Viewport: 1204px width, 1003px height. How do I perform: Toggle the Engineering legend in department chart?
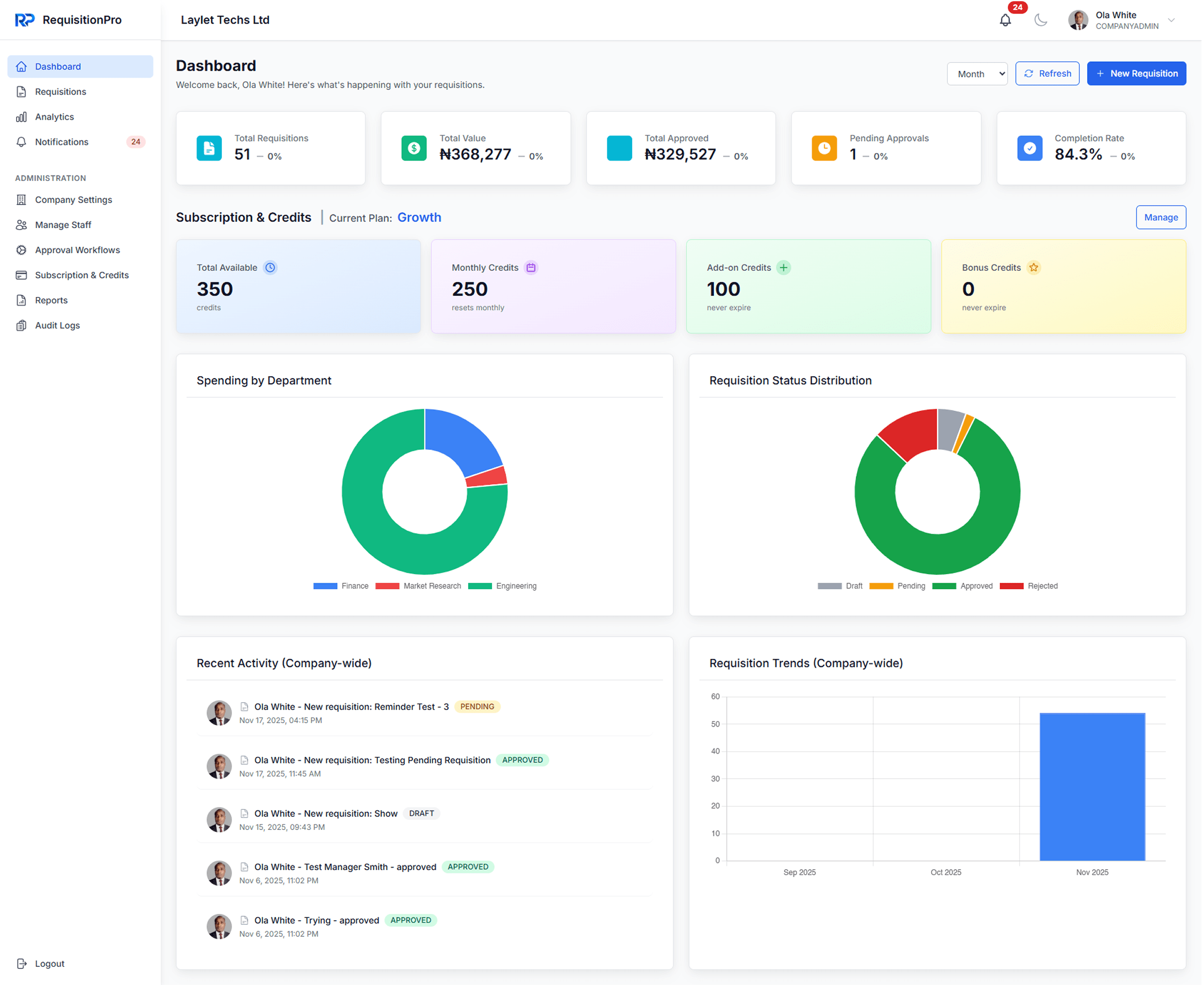tap(515, 586)
